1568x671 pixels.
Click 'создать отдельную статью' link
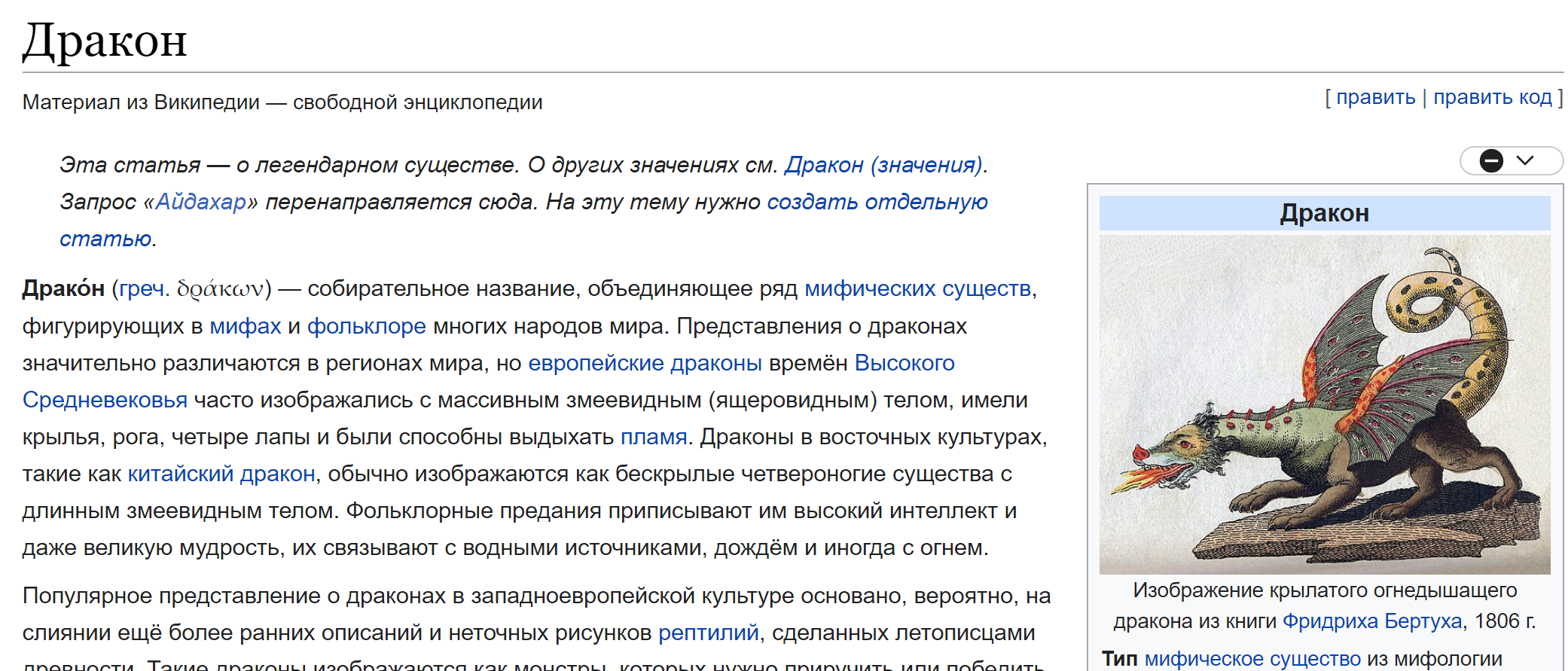click(877, 201)
